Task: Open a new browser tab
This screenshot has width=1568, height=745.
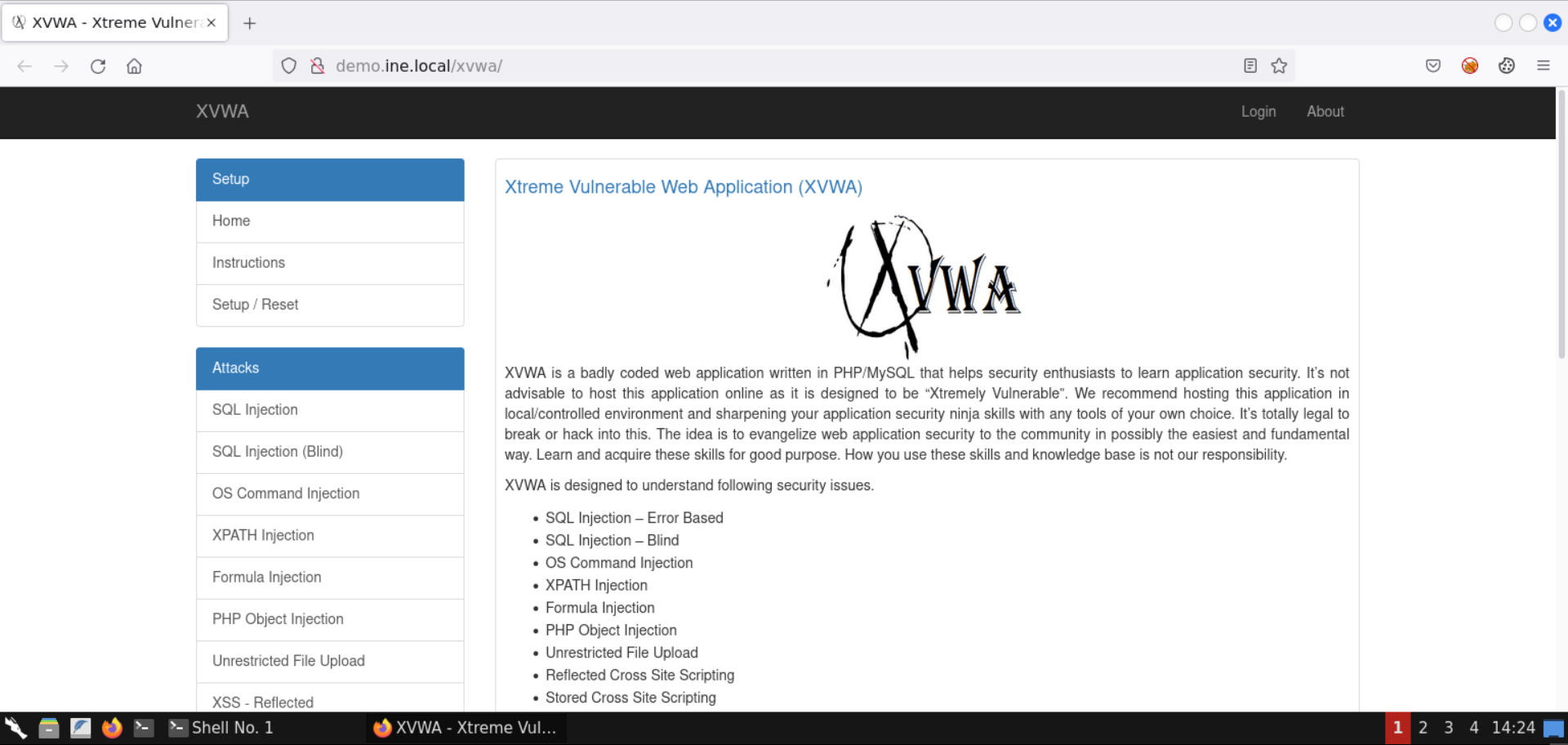Action: click(250, 23)
